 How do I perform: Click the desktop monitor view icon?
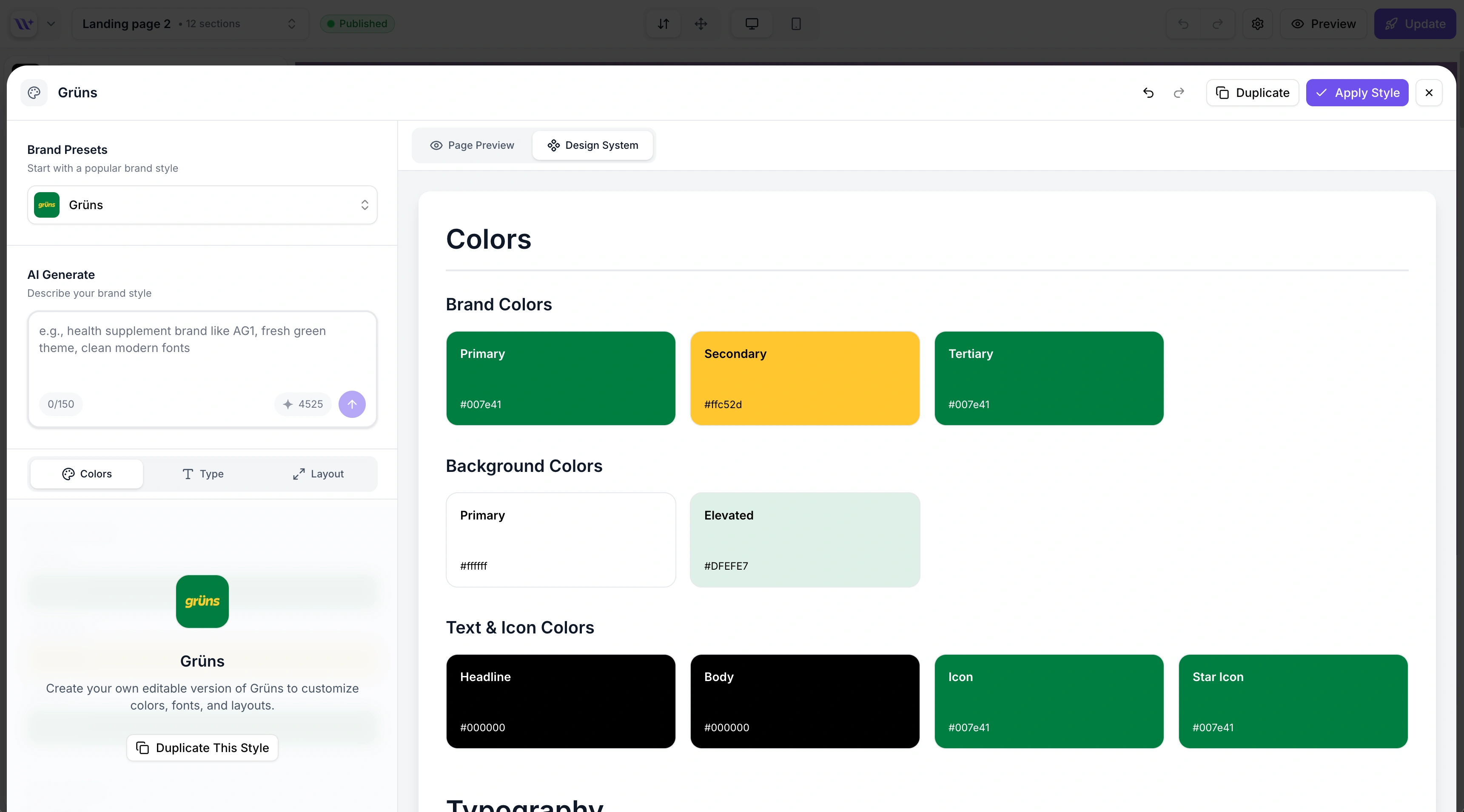pyautogui.click(x=751, y=24)
